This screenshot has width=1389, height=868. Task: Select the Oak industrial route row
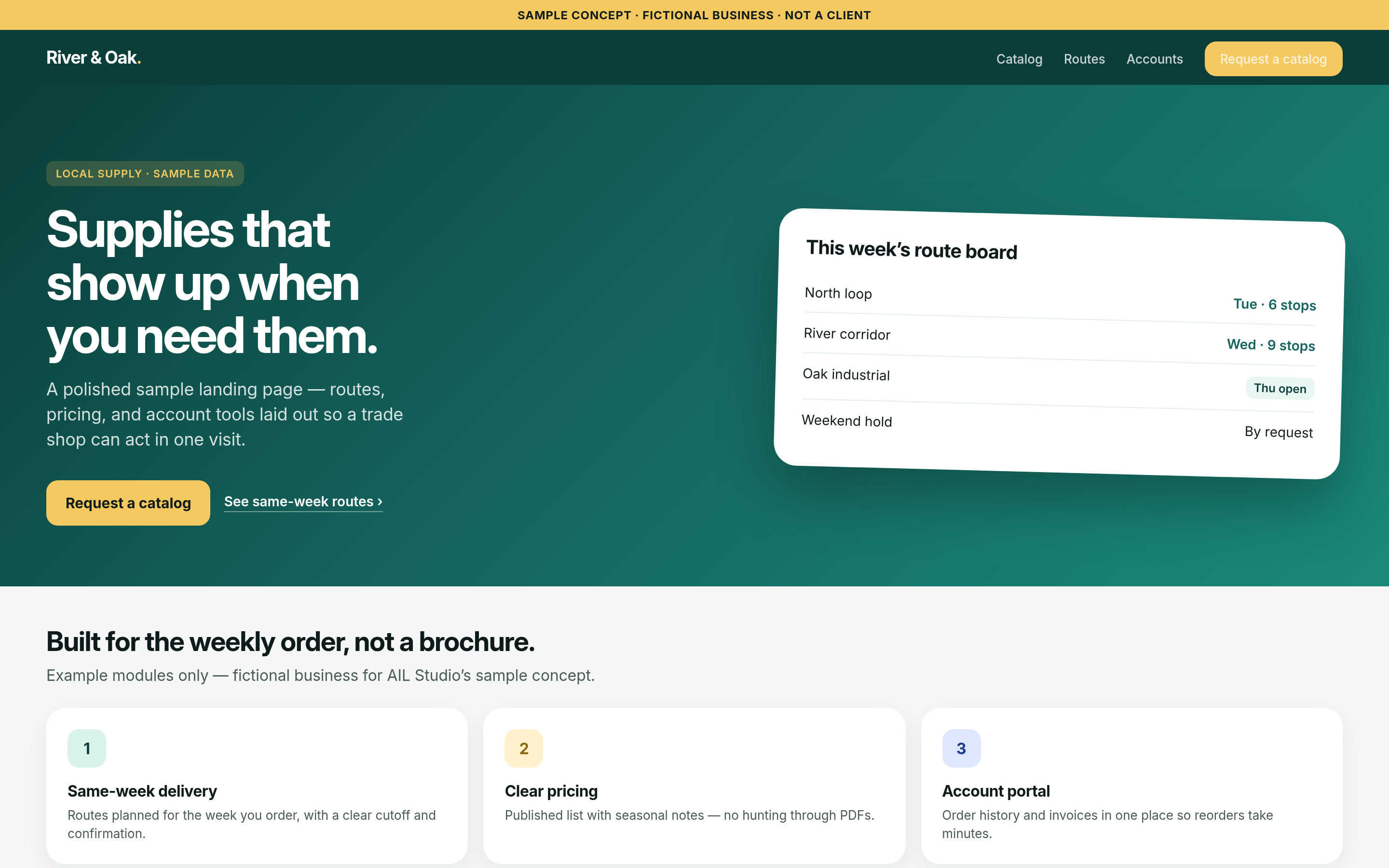coord(1058,382)
